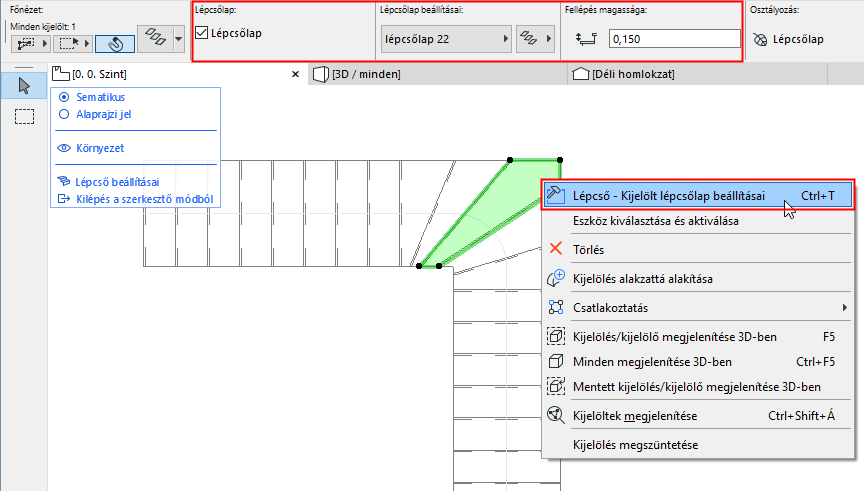
Task: Click the Ctrl+T shortcut text
Action: (818, 195)
